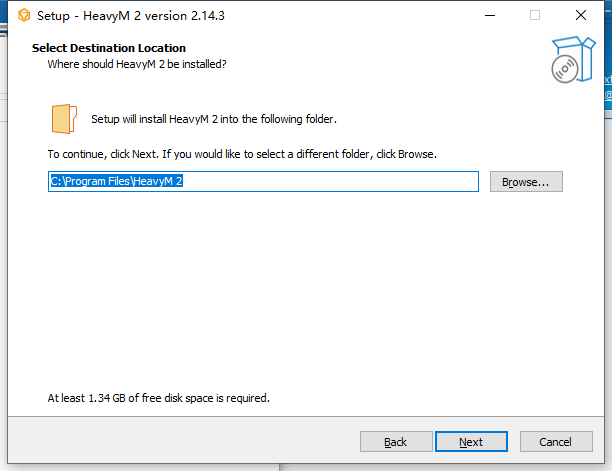Click the "To continue, click Next" instruction
This screenshot has height=471, width=612.
[242, 155]
